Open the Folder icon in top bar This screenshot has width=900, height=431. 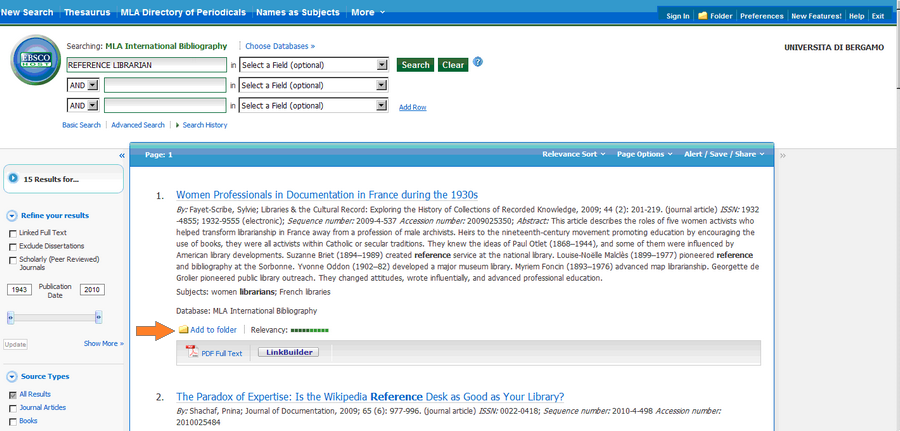(703, 16)
